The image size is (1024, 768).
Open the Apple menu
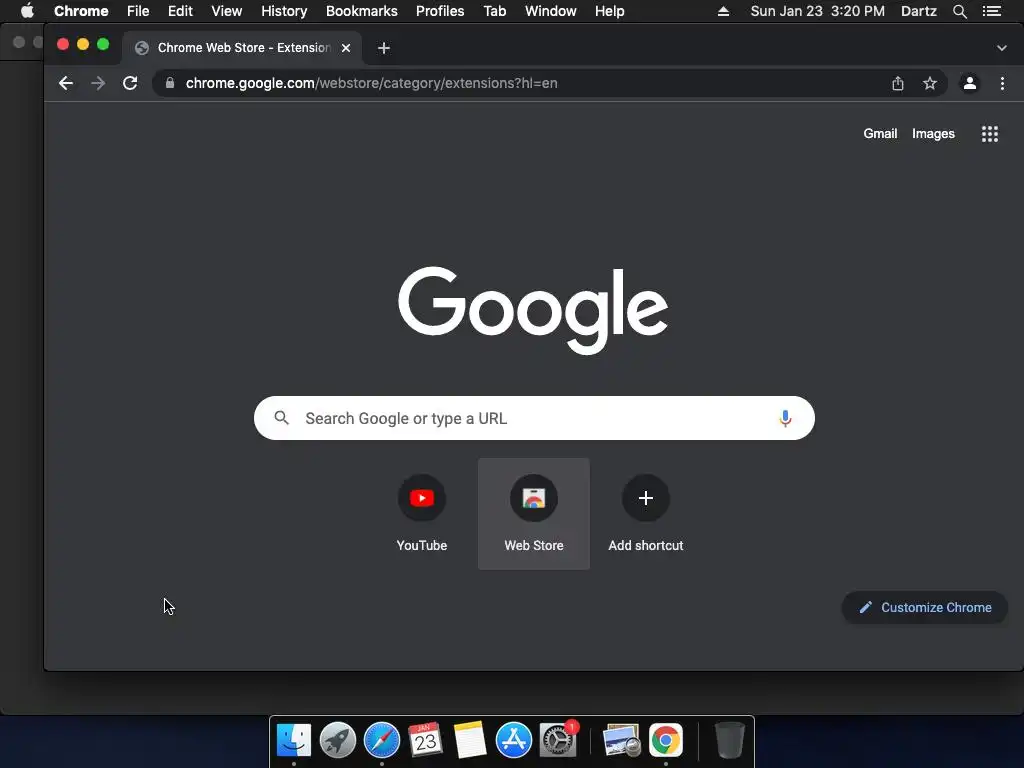coord(27,10)
